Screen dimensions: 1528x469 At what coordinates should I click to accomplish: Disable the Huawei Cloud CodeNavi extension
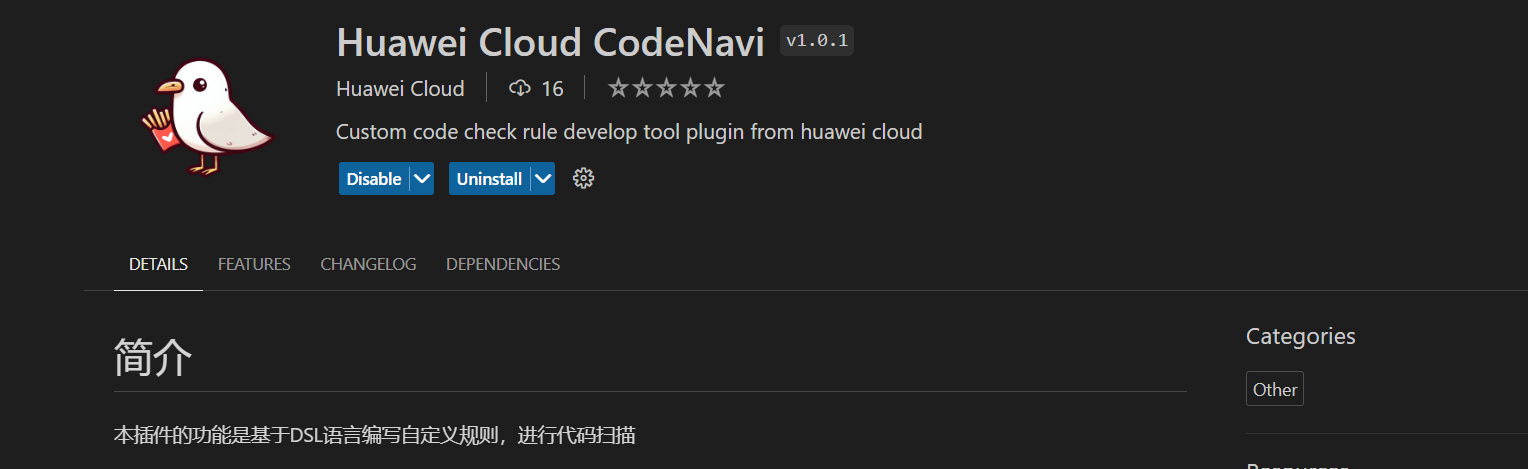coord(374,179)
